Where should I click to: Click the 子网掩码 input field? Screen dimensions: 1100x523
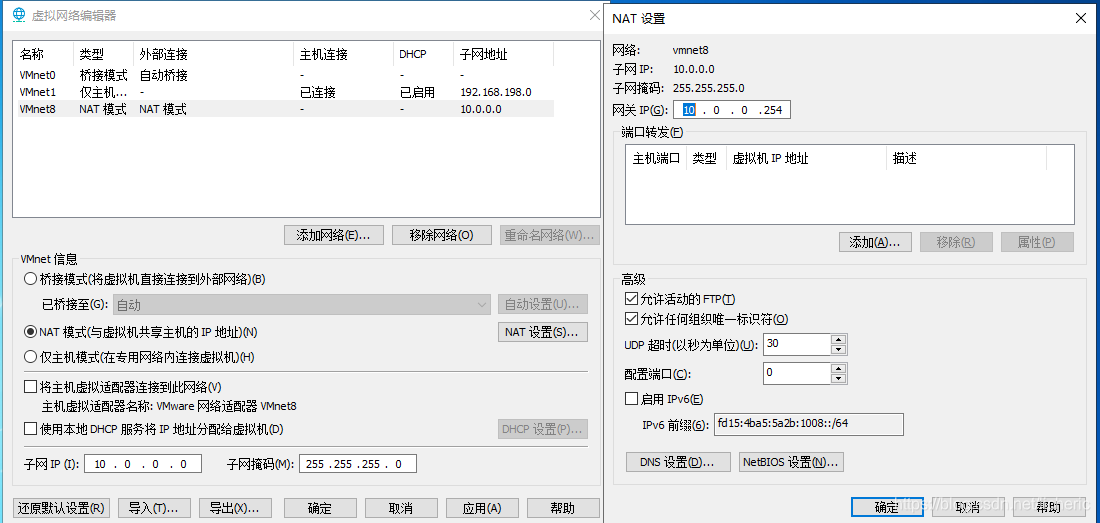pos(358,464)
